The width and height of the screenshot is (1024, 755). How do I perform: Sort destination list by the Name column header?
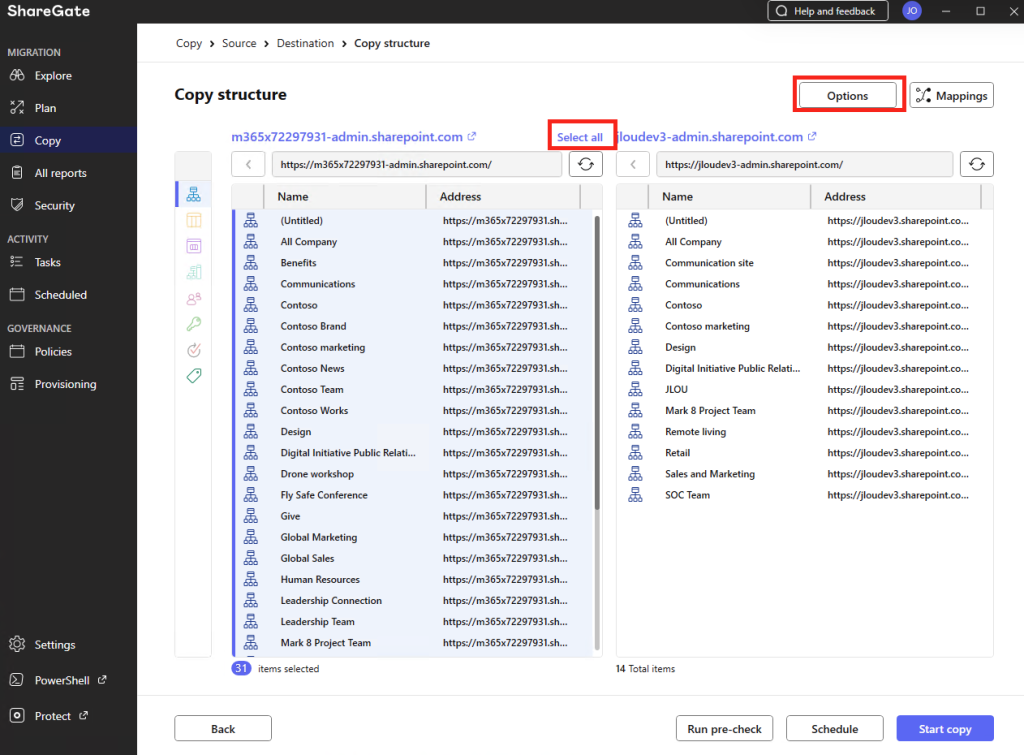coord(729,197)
